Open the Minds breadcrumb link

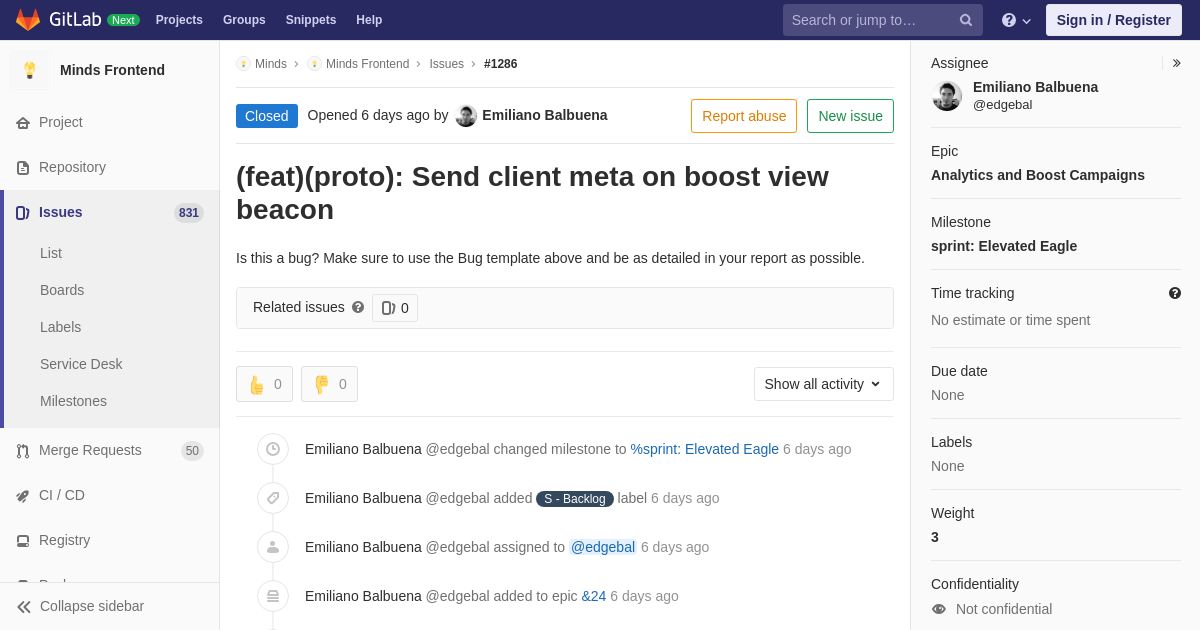coord(271,64)
